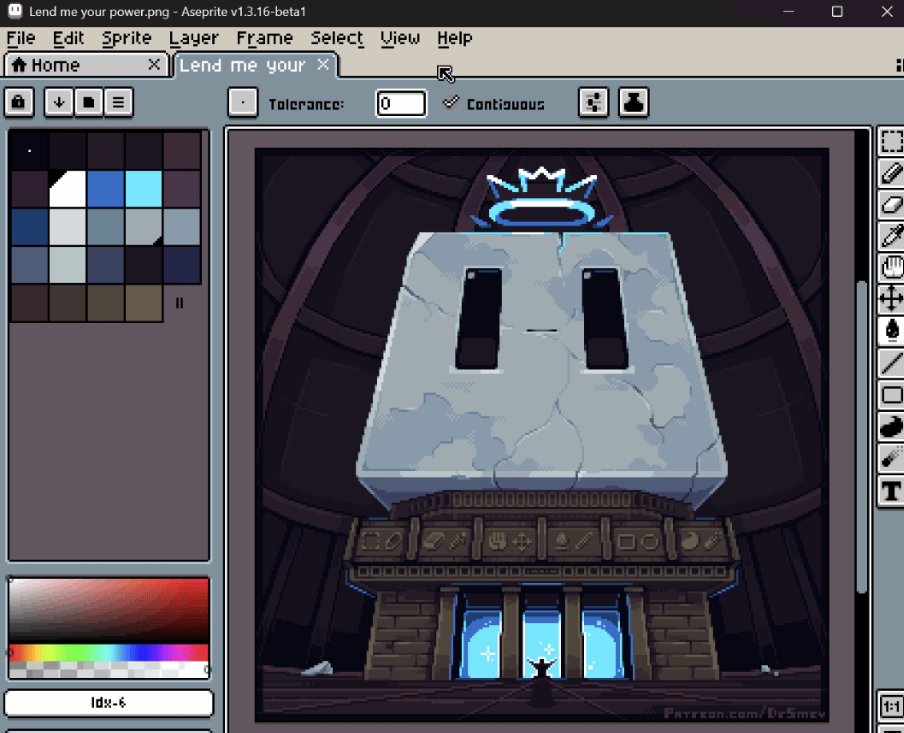Select the Text tool
Image resolution: width=904 pixels, height=733 pixels.
890,491
